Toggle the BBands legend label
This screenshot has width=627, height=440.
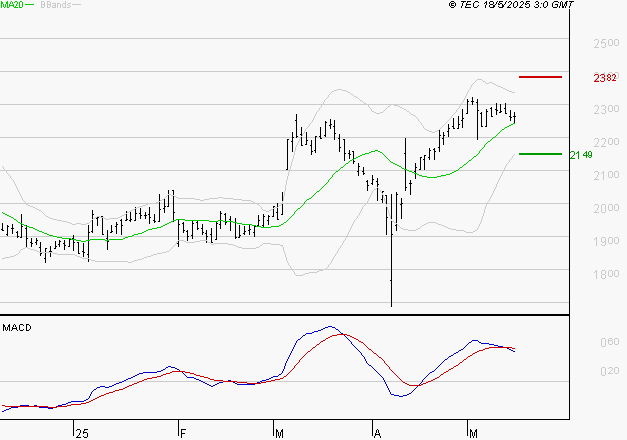[x=54, y=6]
